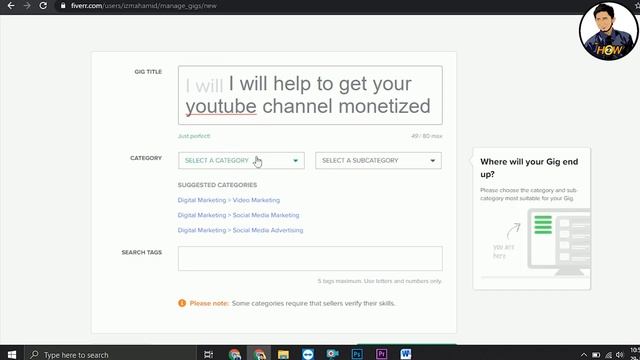Click the orange Please note info icon
Image resolution: width=640 pixels, height=360 pixels.
(182, 303)
